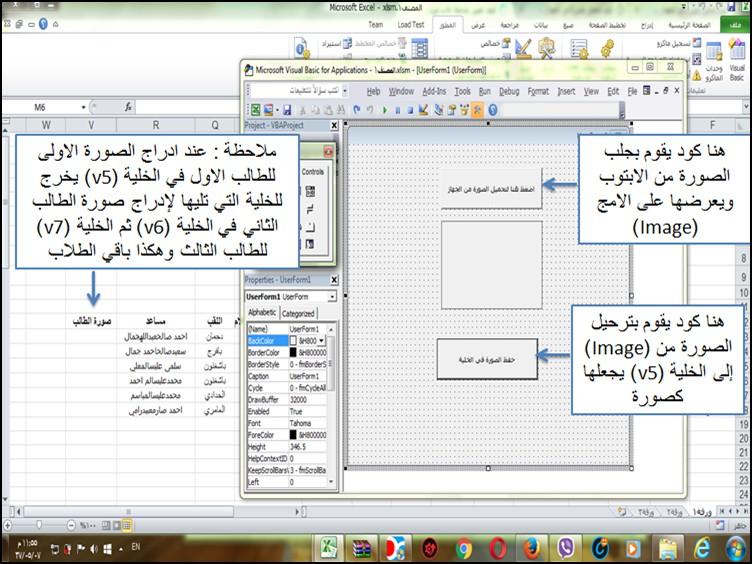Click the XML Source table icon in ribbon
Viewport: 752px width, 564px height.
pos(419,49)
